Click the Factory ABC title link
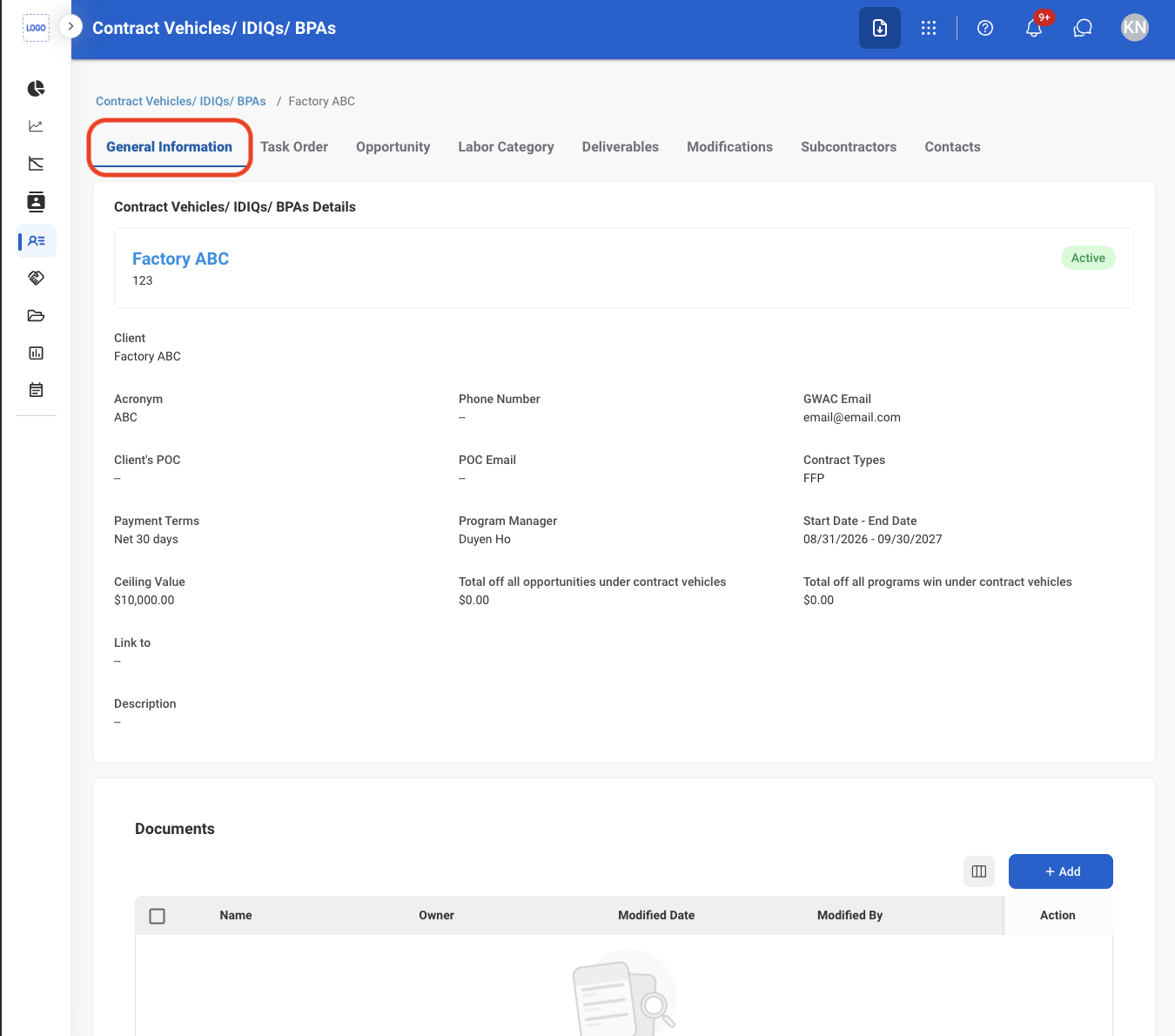Viewport: 1175px width, 1036px height. click(x=181, y=259)
